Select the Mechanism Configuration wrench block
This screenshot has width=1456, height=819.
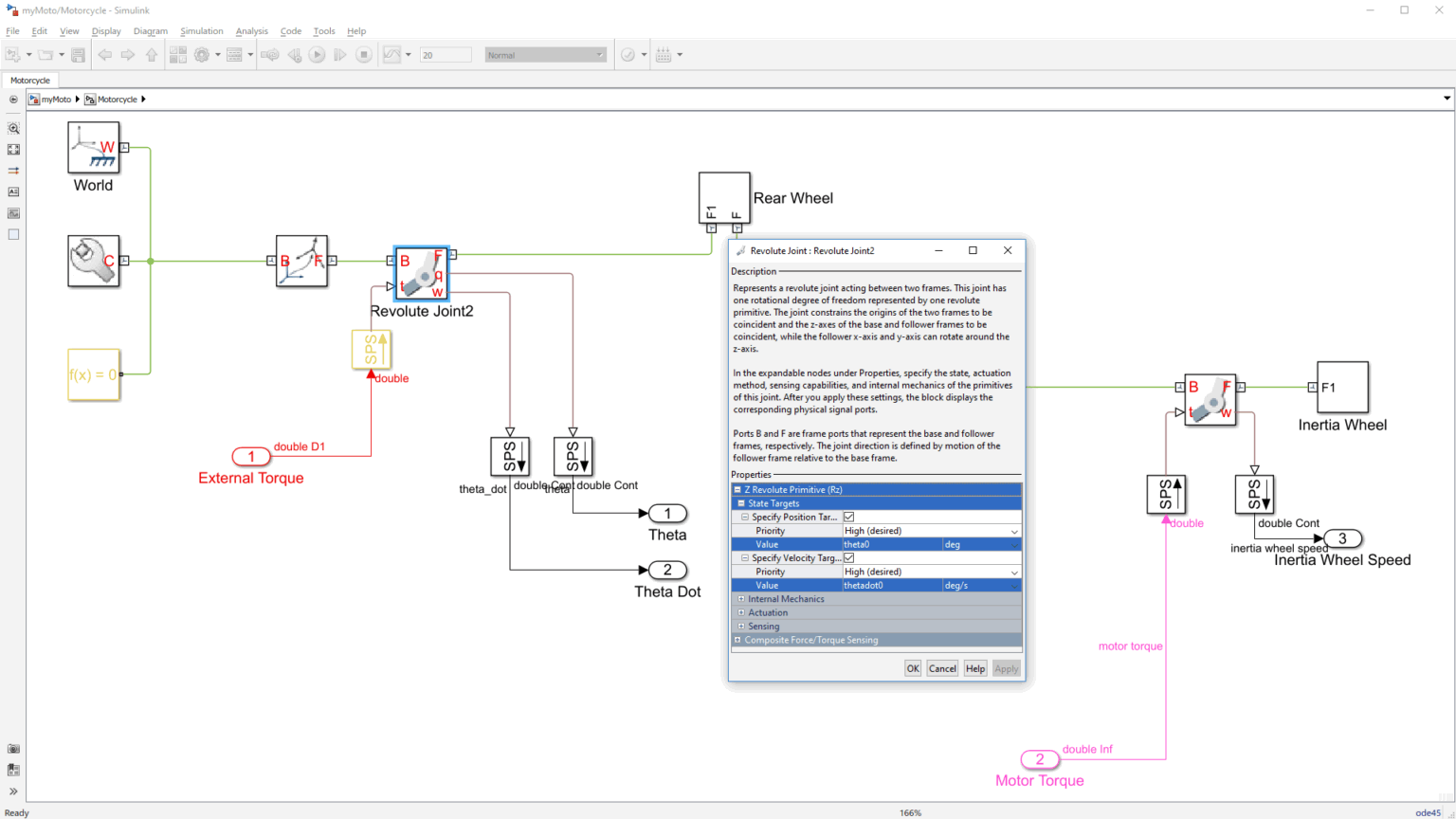[x=94, y=261]
